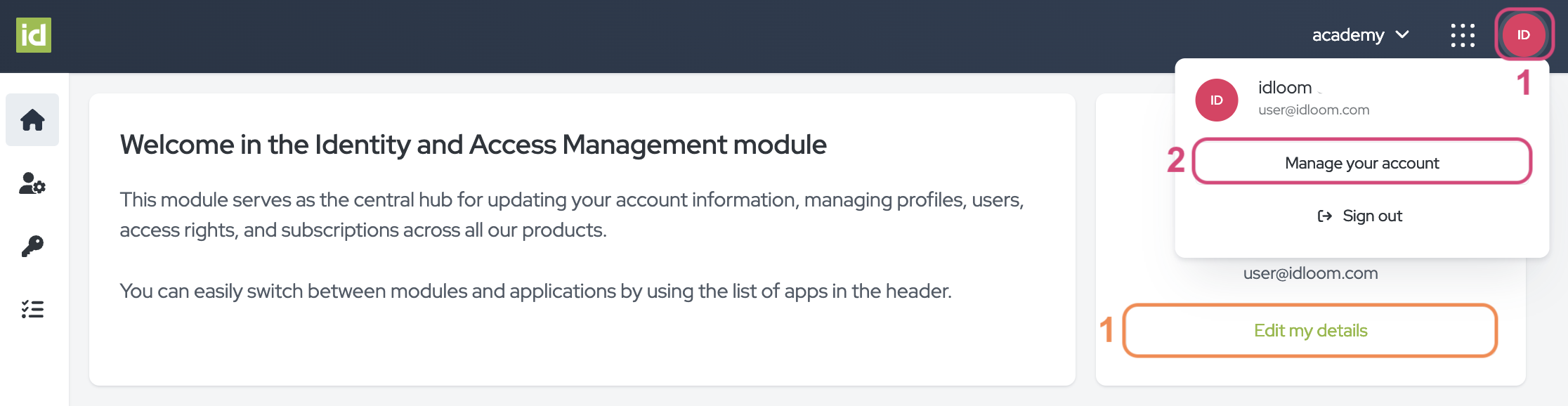Expand the academy dropdown

[1361, 35]
